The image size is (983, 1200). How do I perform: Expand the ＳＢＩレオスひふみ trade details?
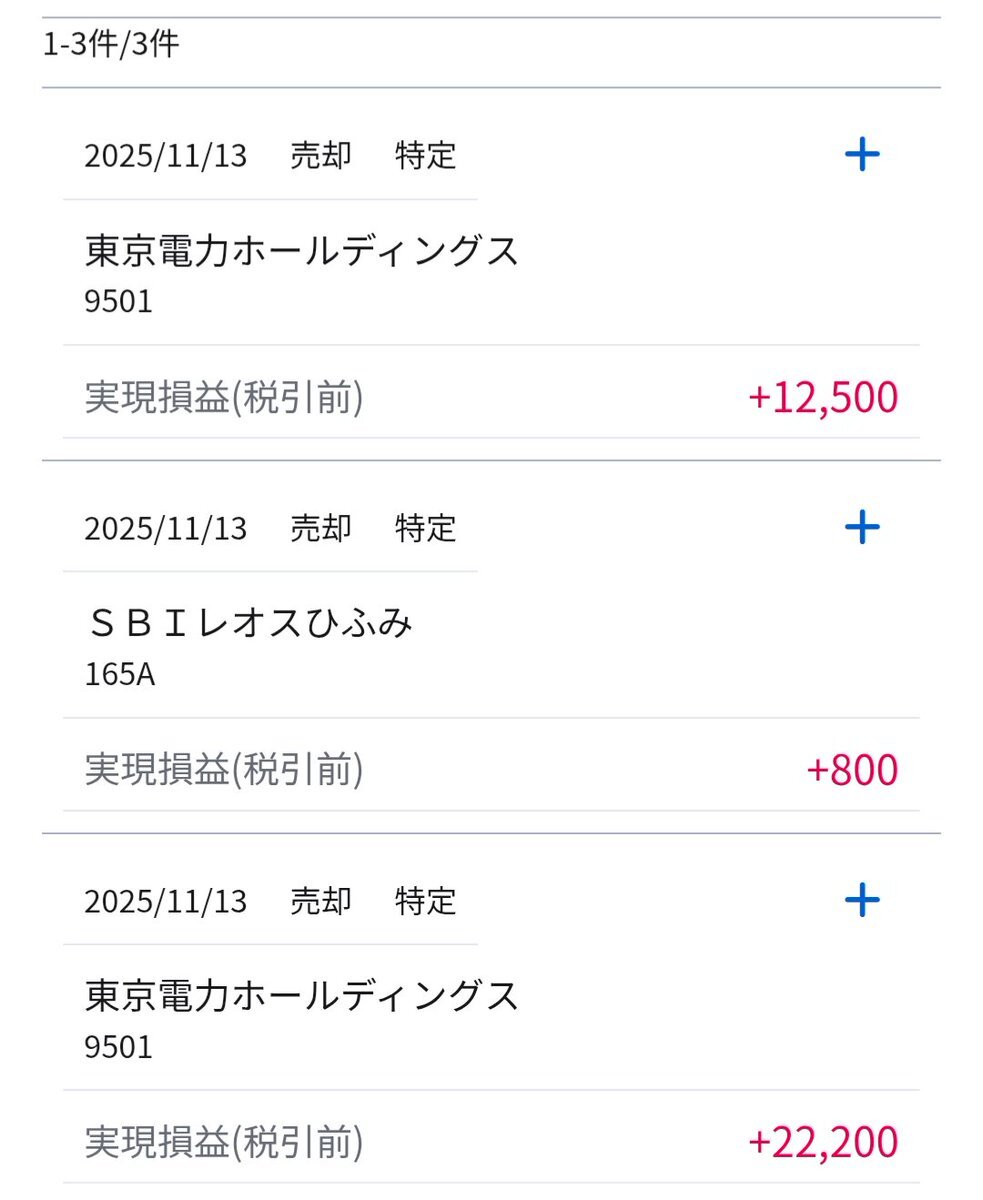tap(861, 527)
